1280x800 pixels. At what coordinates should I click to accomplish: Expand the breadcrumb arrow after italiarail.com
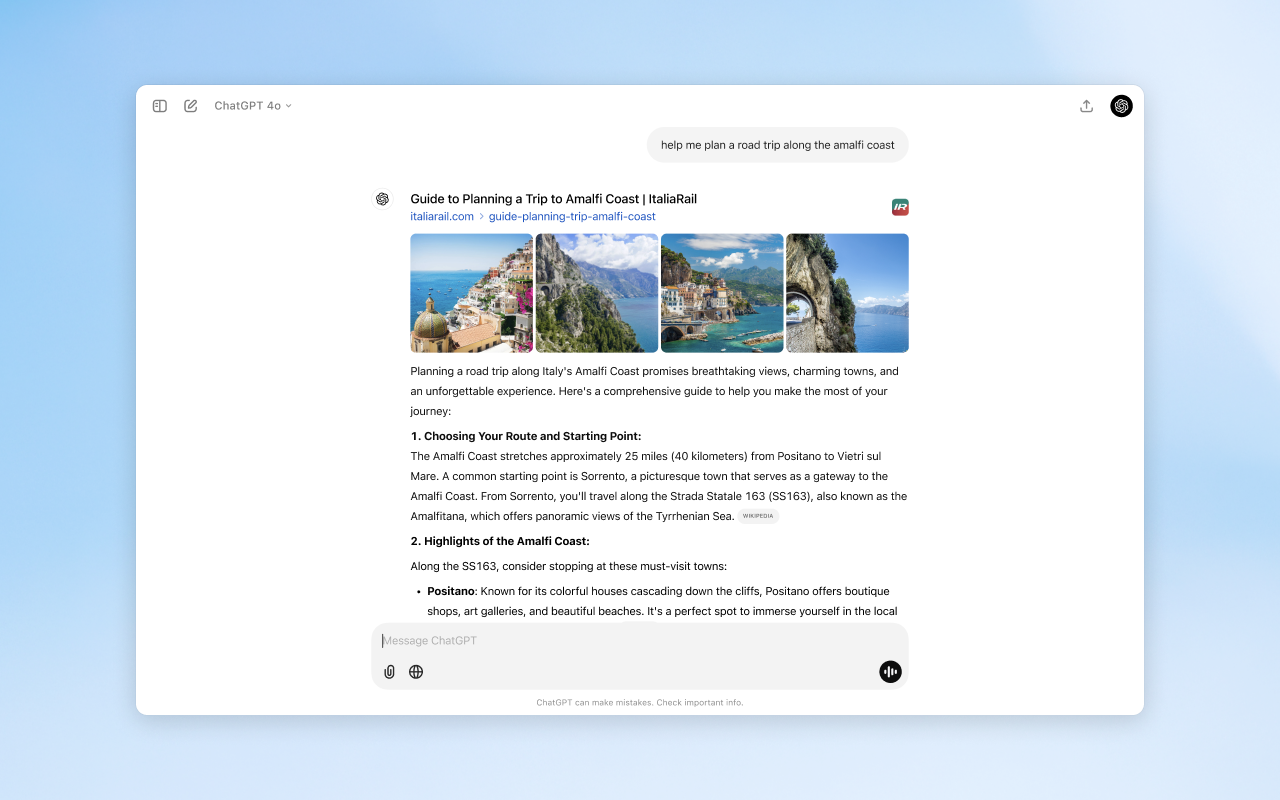481,216
